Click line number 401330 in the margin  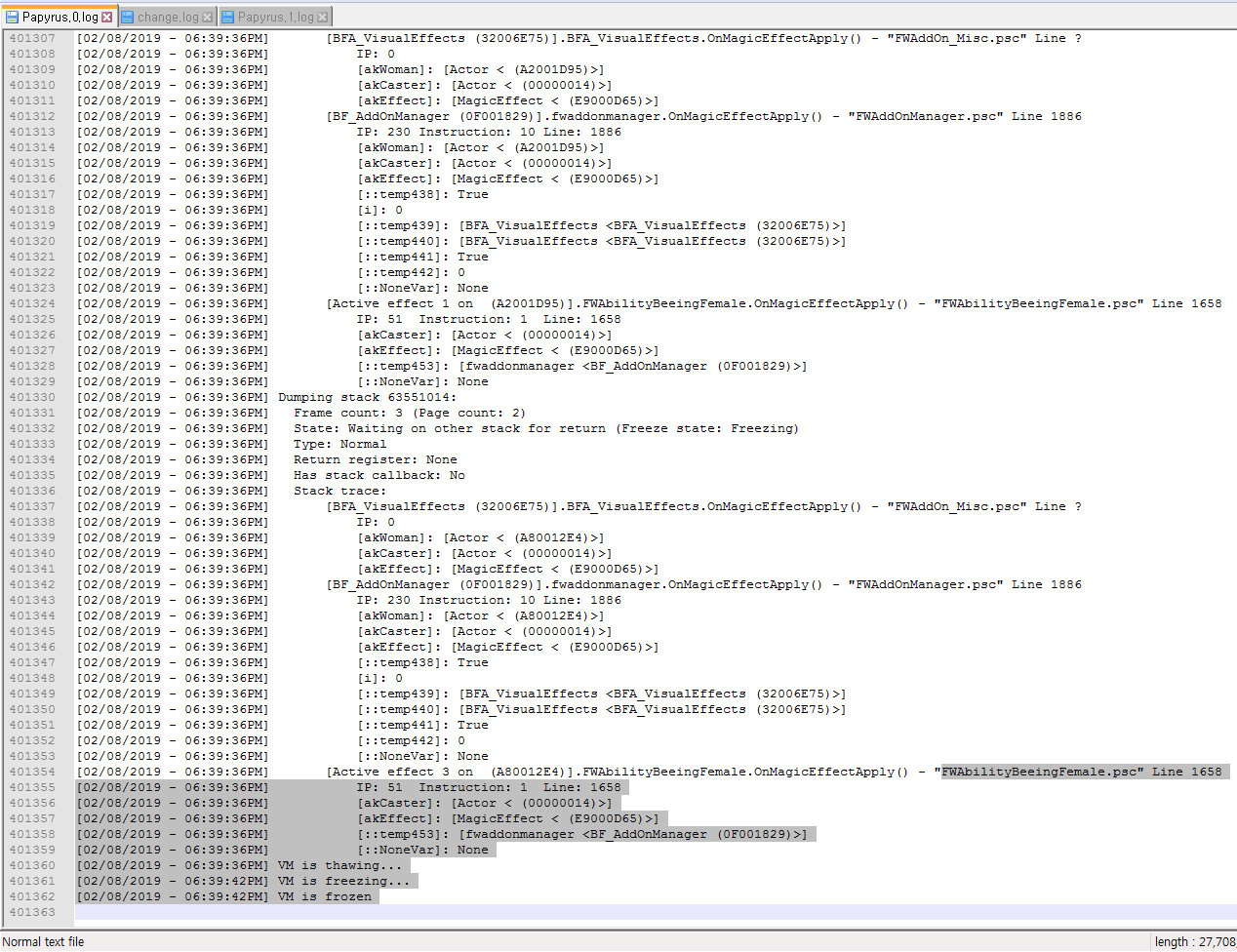33,397
